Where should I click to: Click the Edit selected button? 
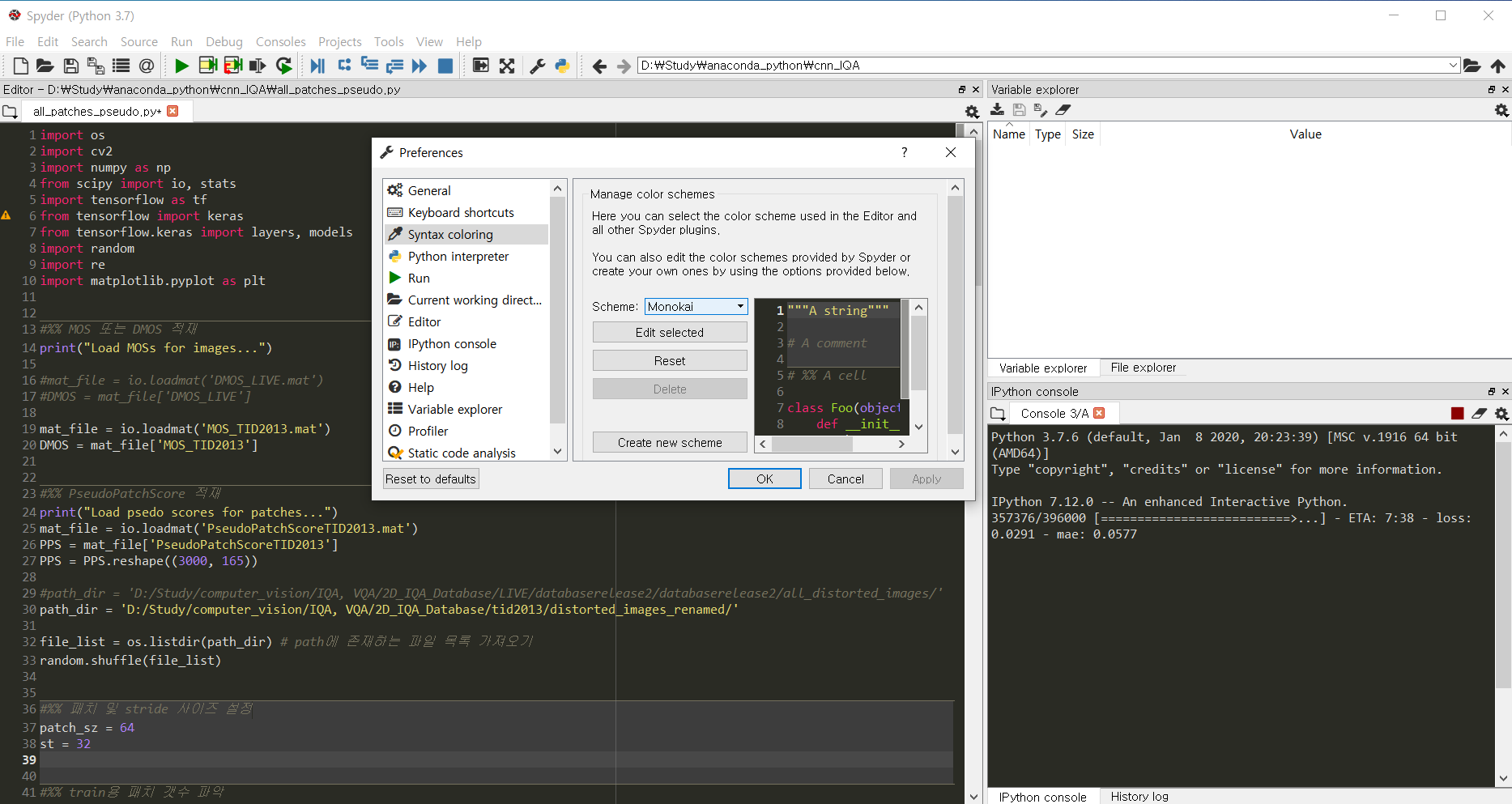pyautogui.click(x=670, y=333)
